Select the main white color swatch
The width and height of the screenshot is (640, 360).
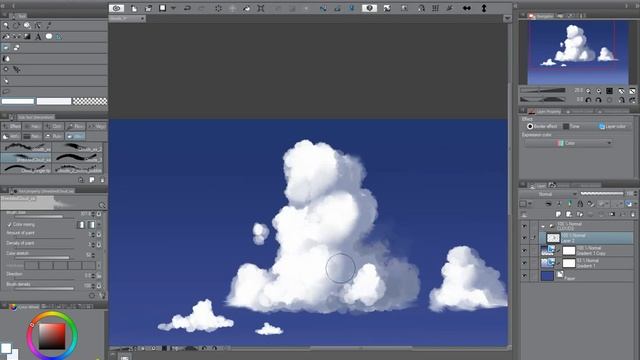18,101
